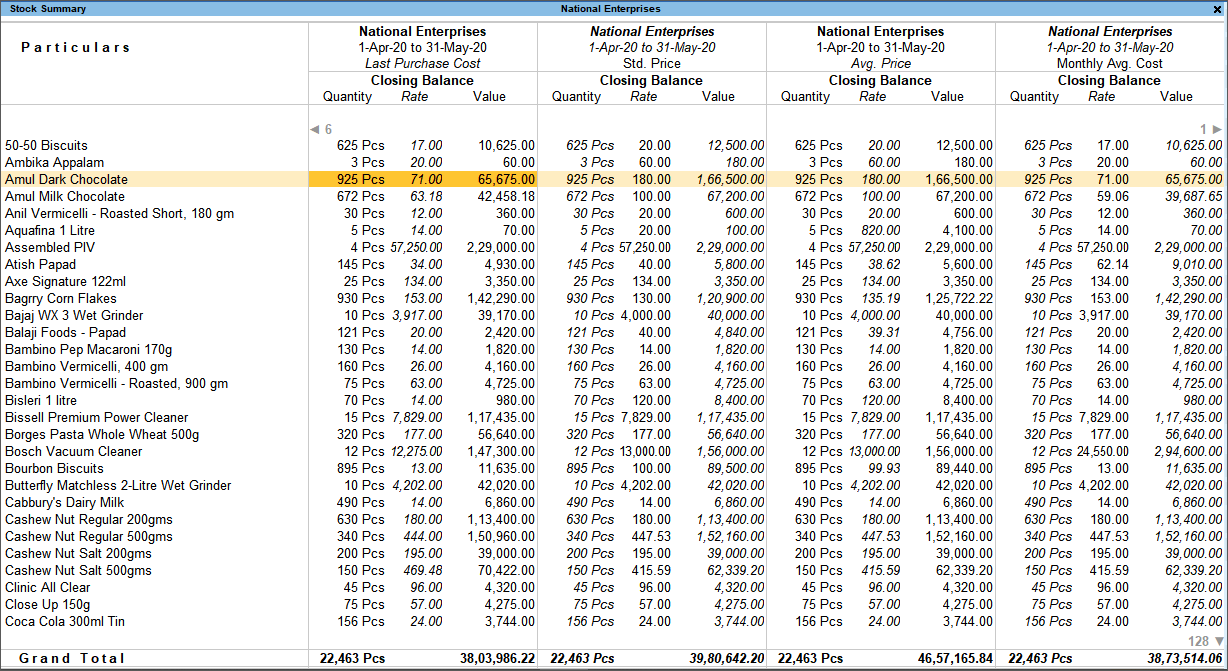Image resolution: width=1228 pixels, height=671 pixels.
Task: Pick Cashew Nut Salt 500gms
Action: tap(78, 570)
